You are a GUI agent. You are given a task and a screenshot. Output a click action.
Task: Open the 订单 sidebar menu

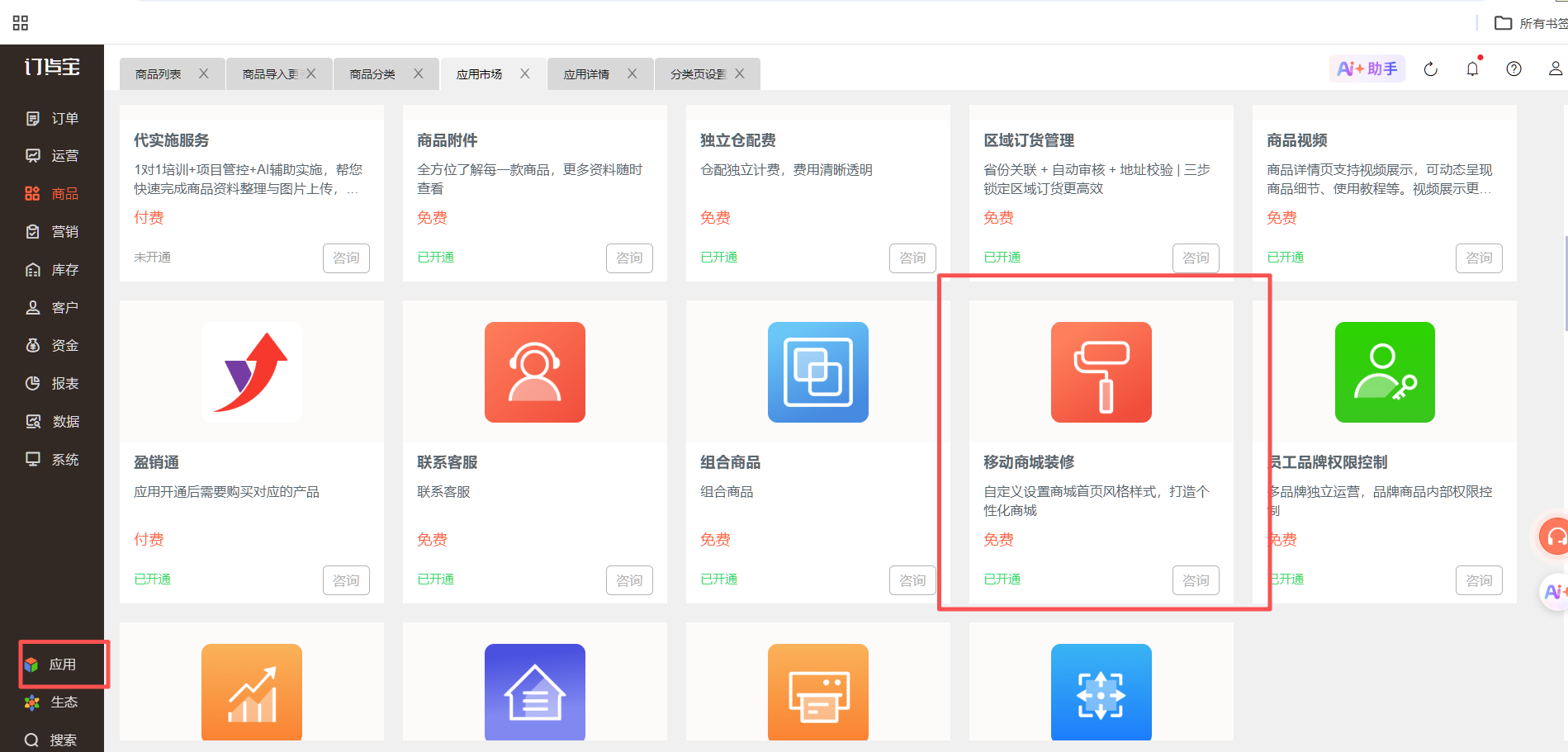click(x=52, y=118)
